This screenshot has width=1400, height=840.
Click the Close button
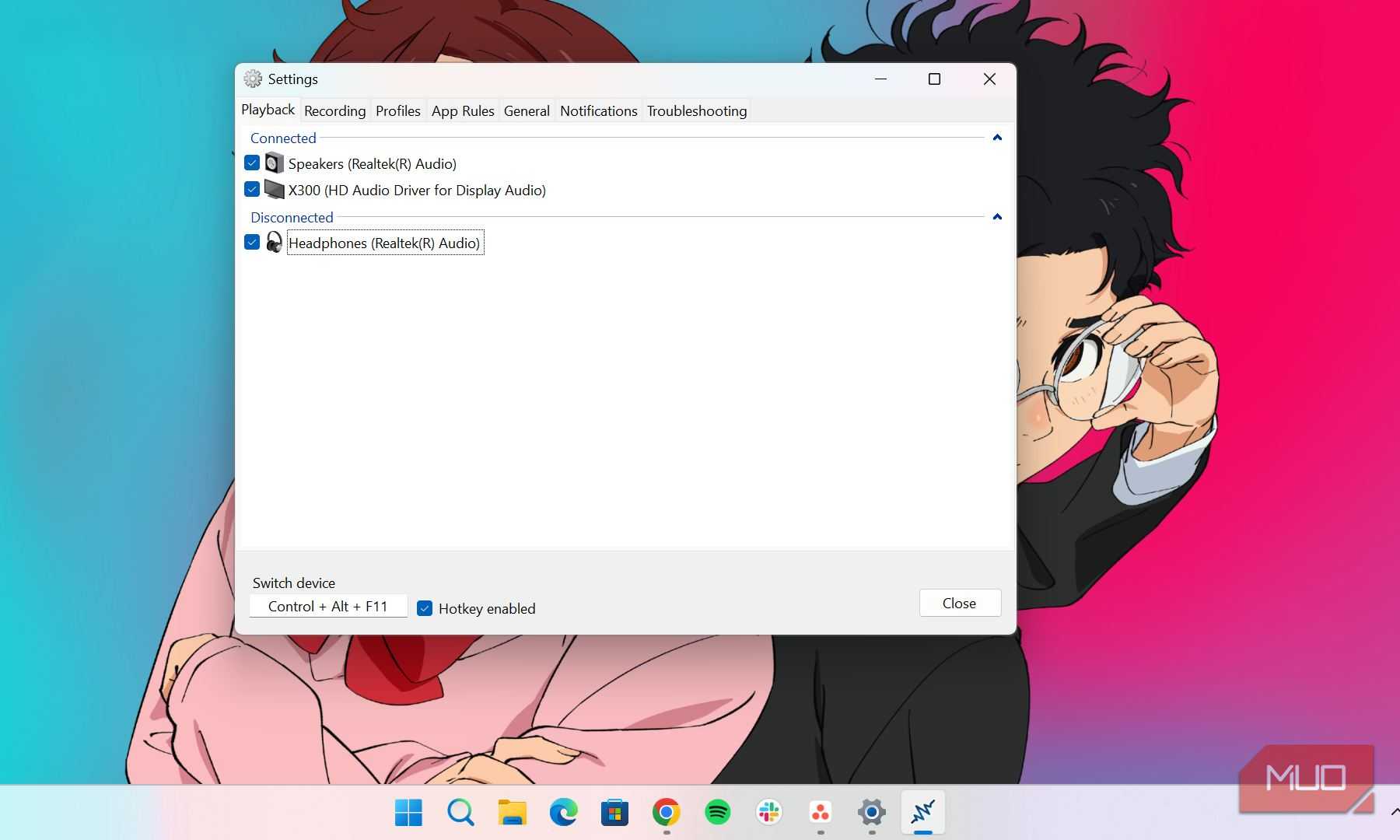(x=960, y=603)
